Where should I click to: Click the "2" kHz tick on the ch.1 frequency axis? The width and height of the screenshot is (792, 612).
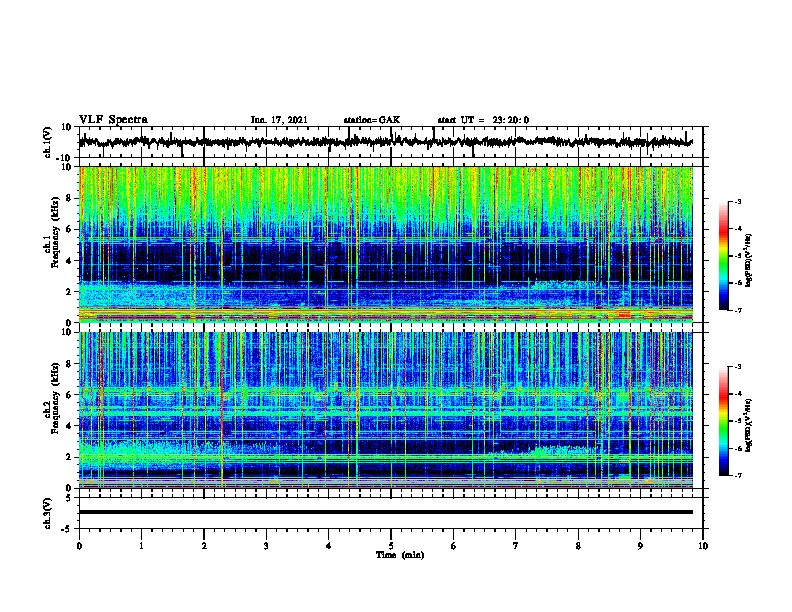tap(69, 291)
